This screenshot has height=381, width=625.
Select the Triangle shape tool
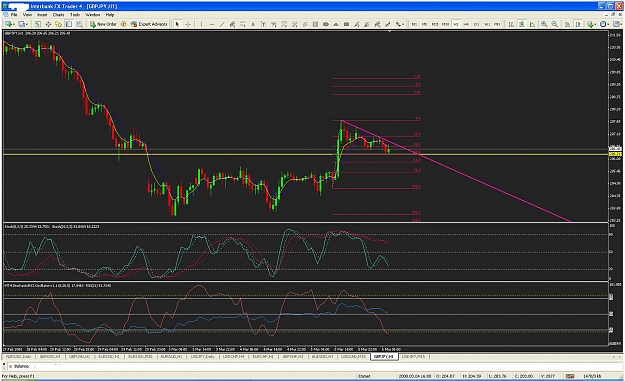[336, 24]
